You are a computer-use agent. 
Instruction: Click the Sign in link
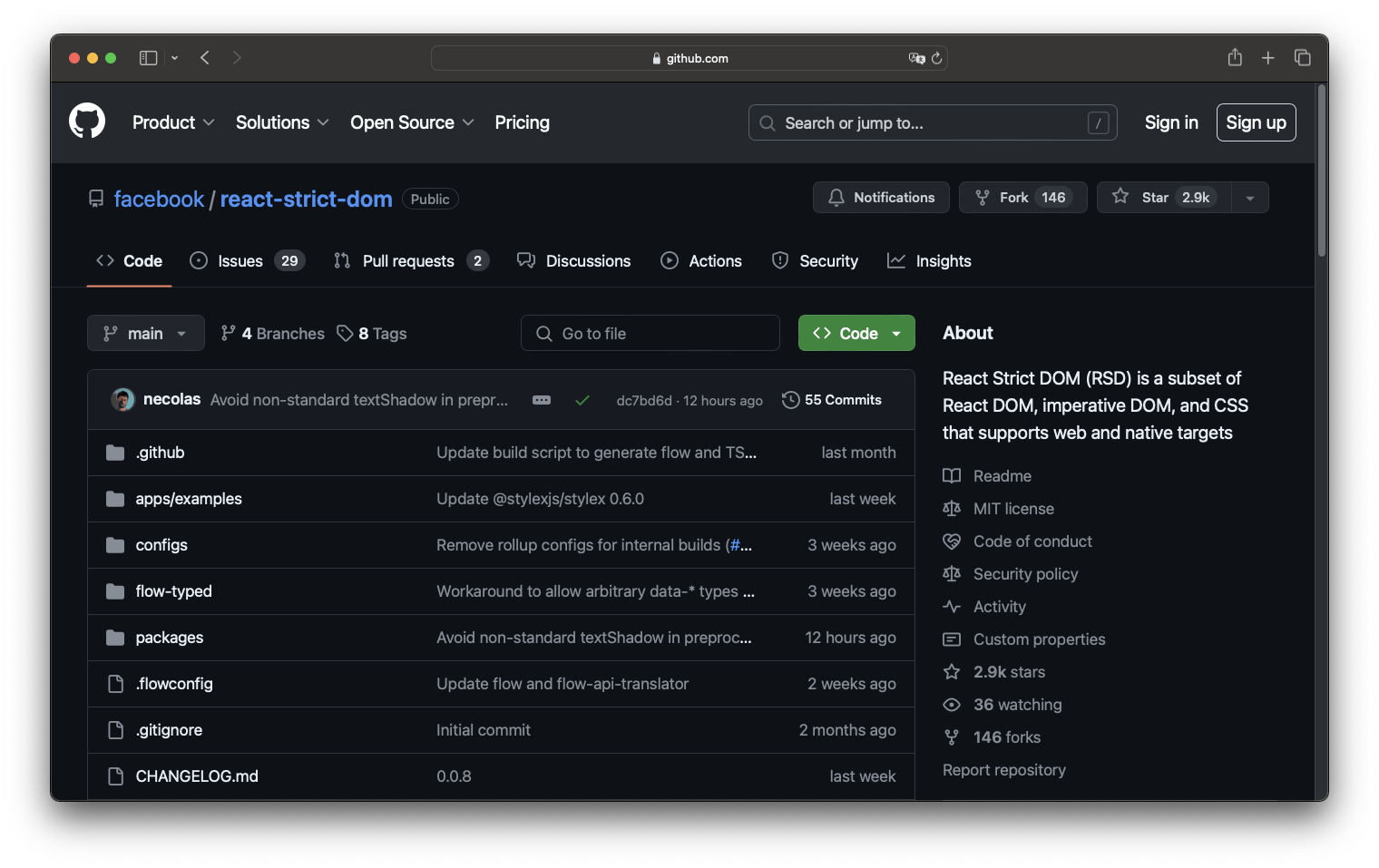coord(1171,122)
